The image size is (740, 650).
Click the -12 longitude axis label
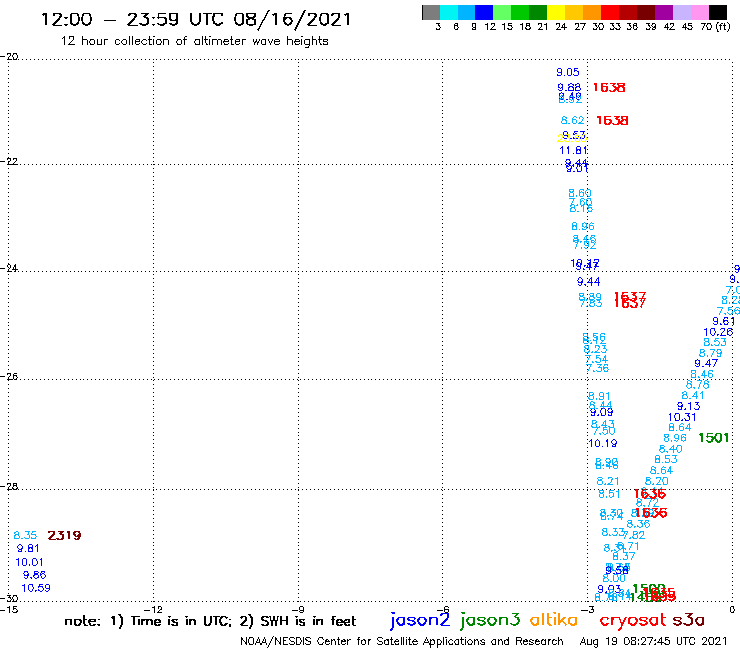(x=153, y=610)
